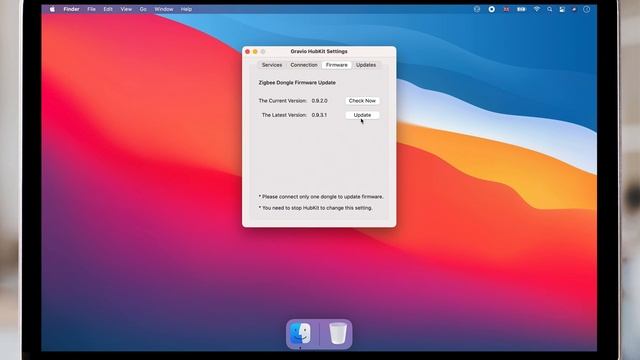Open the Window menu
This screenshot has width=640, height=360.
click(x=164, y=9)
